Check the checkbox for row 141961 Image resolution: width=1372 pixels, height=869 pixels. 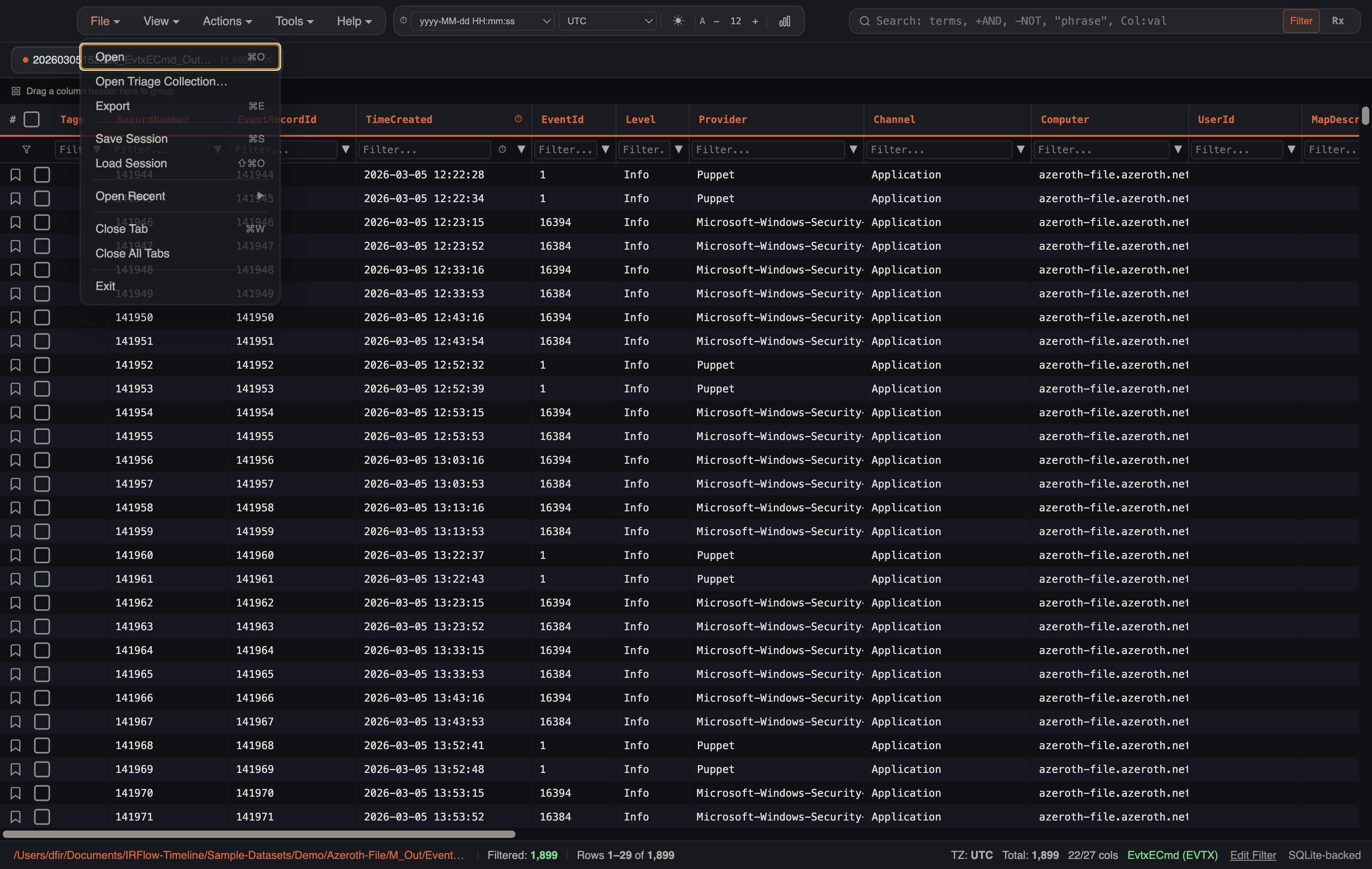point(42,579)
